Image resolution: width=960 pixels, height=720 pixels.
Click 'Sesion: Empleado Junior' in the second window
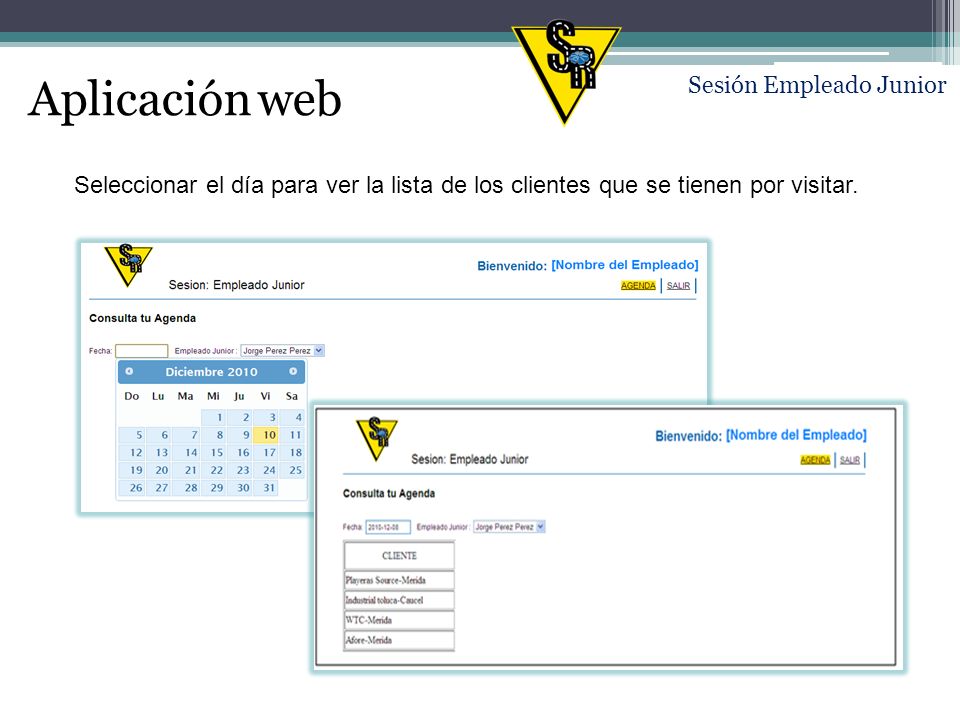click(x=470, y=459)
